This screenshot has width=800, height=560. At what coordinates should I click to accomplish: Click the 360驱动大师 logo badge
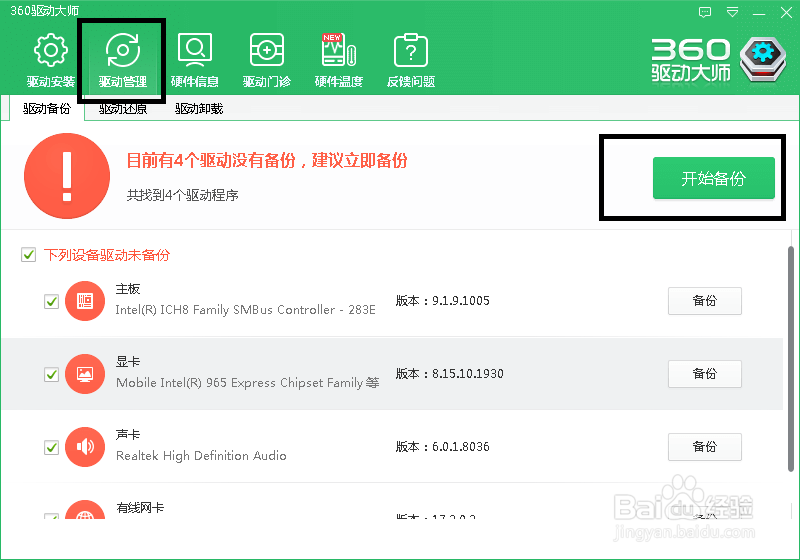[x=763, y=59]
